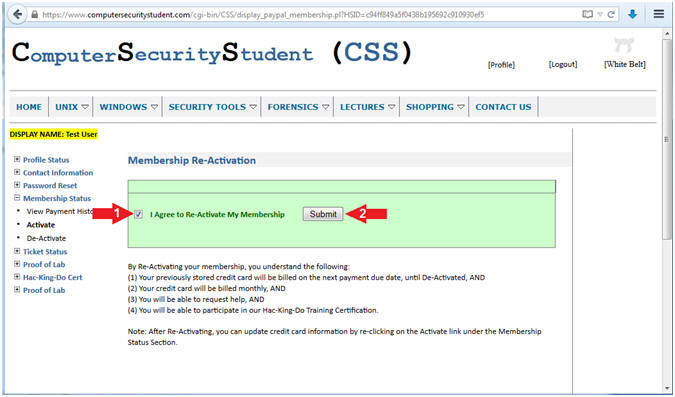Toggle I Agree to Re-Activate My Membership checkbox

coord(138,214)
